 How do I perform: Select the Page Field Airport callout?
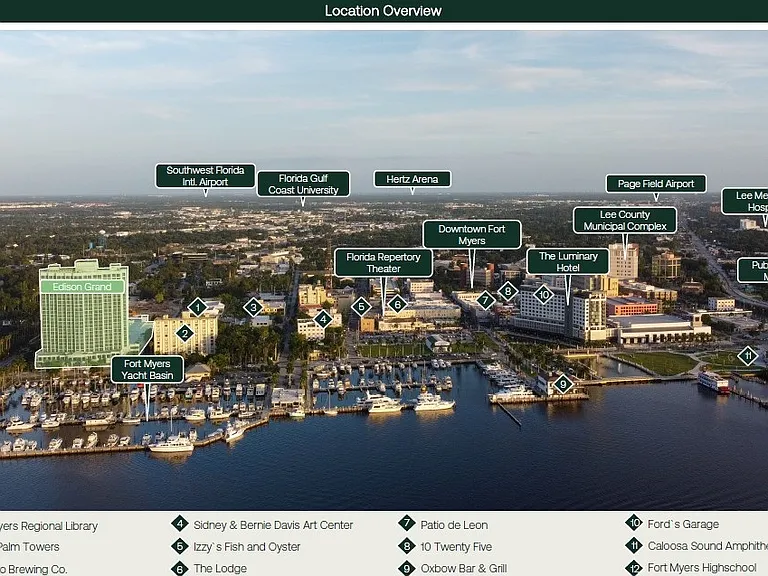coord(656,184)
